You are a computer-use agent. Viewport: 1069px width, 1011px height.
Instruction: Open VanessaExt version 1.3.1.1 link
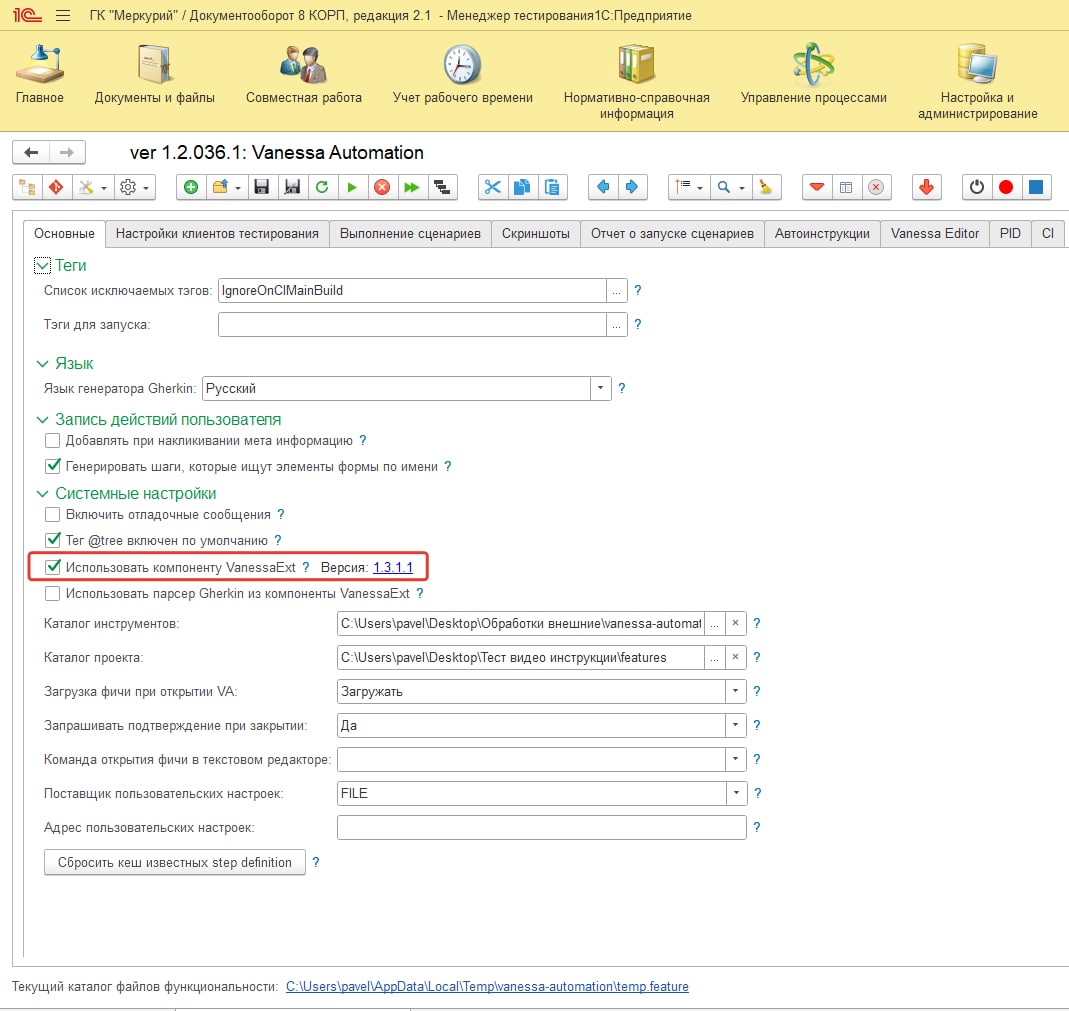[x=393, y=567]
